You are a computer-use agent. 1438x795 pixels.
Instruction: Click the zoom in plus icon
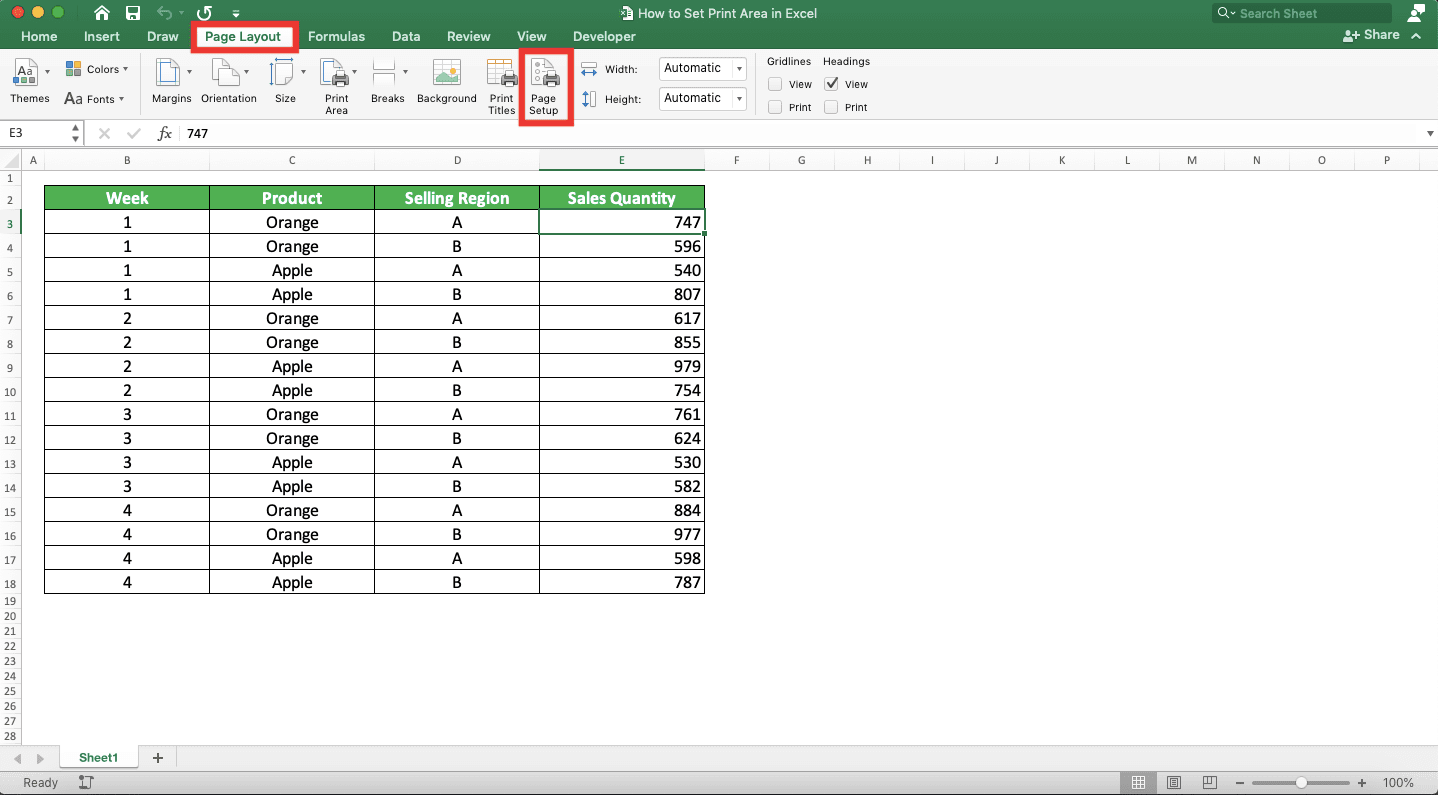[x=1361, y=783]
